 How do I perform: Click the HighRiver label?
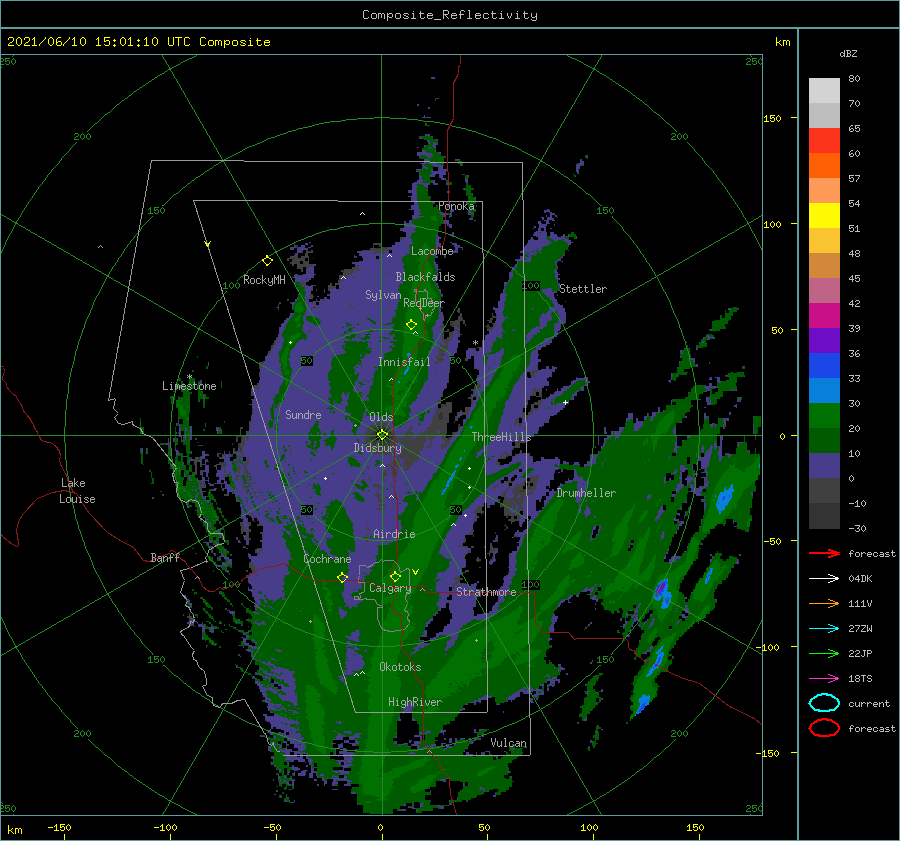415,702
